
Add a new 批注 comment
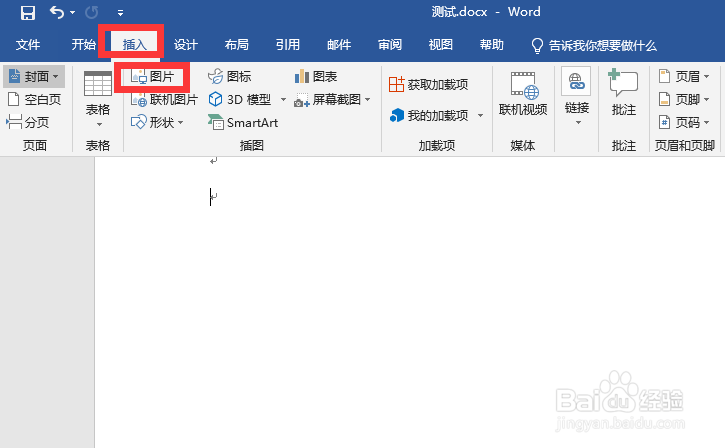pyautogui.click(x=623, y=92)
